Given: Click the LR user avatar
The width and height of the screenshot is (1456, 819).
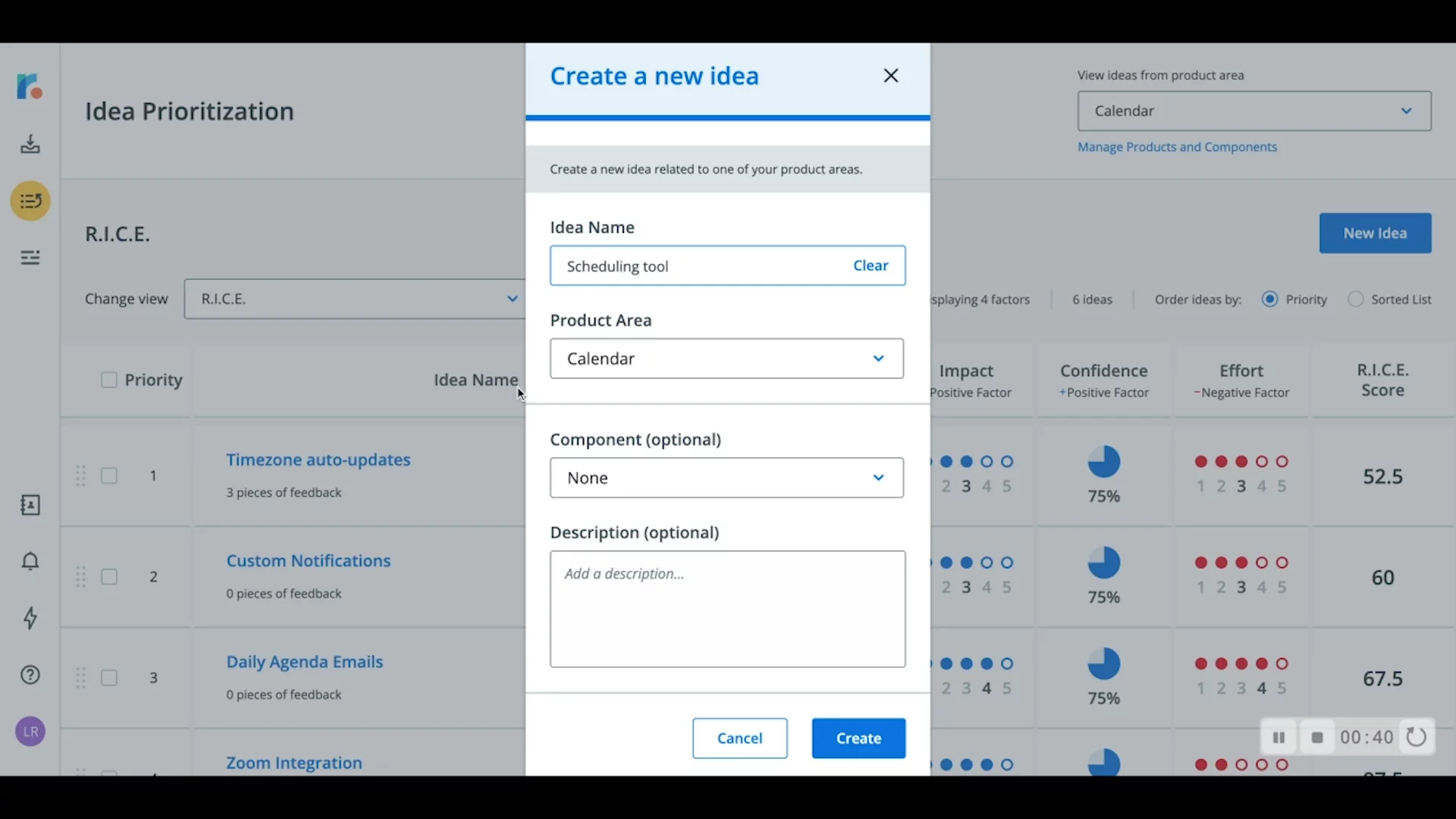Looking at the screenshot, I should (x=30, y=732).
